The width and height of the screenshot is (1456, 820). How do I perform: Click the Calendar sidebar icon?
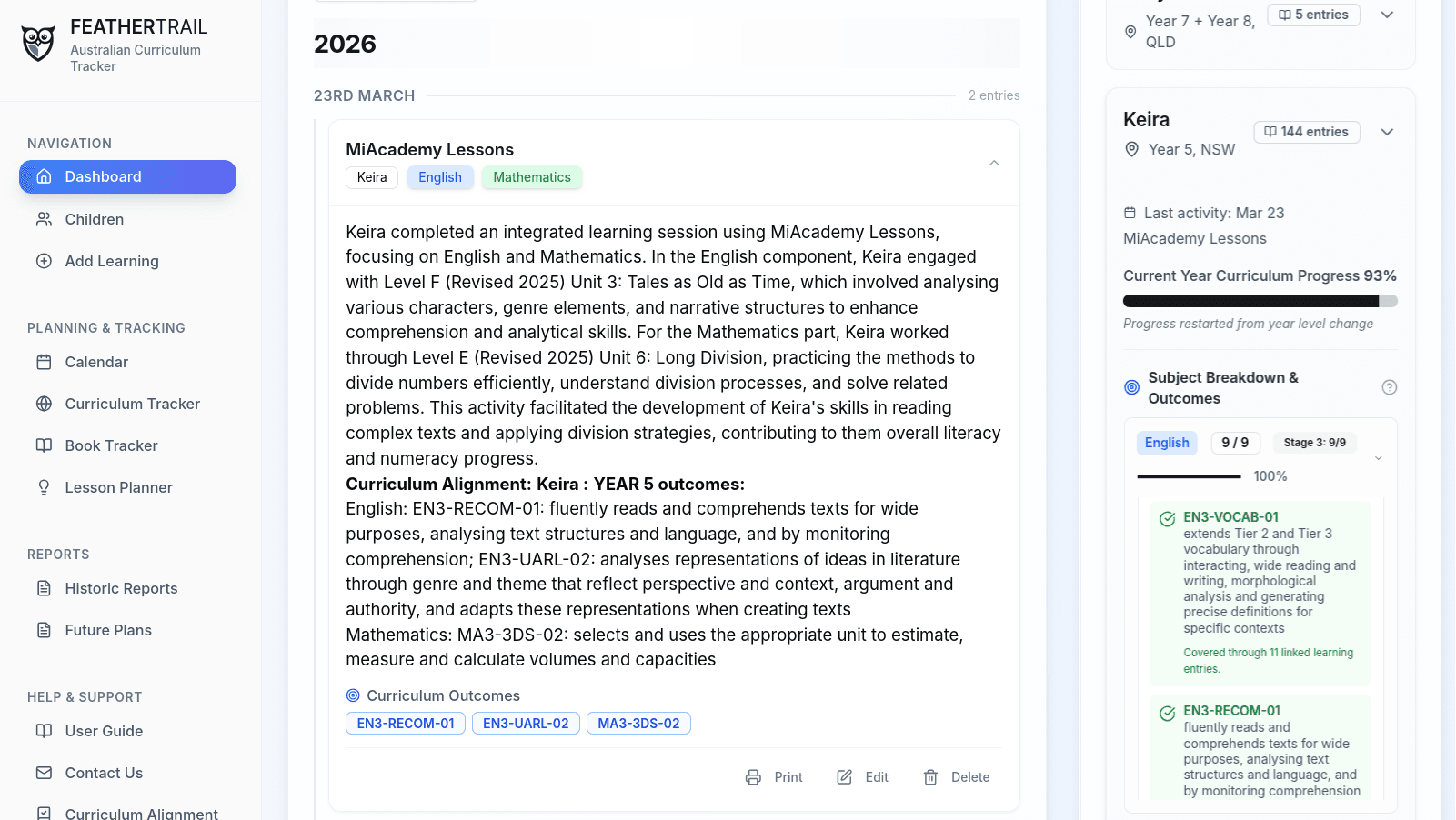click(x=44, y=362)
